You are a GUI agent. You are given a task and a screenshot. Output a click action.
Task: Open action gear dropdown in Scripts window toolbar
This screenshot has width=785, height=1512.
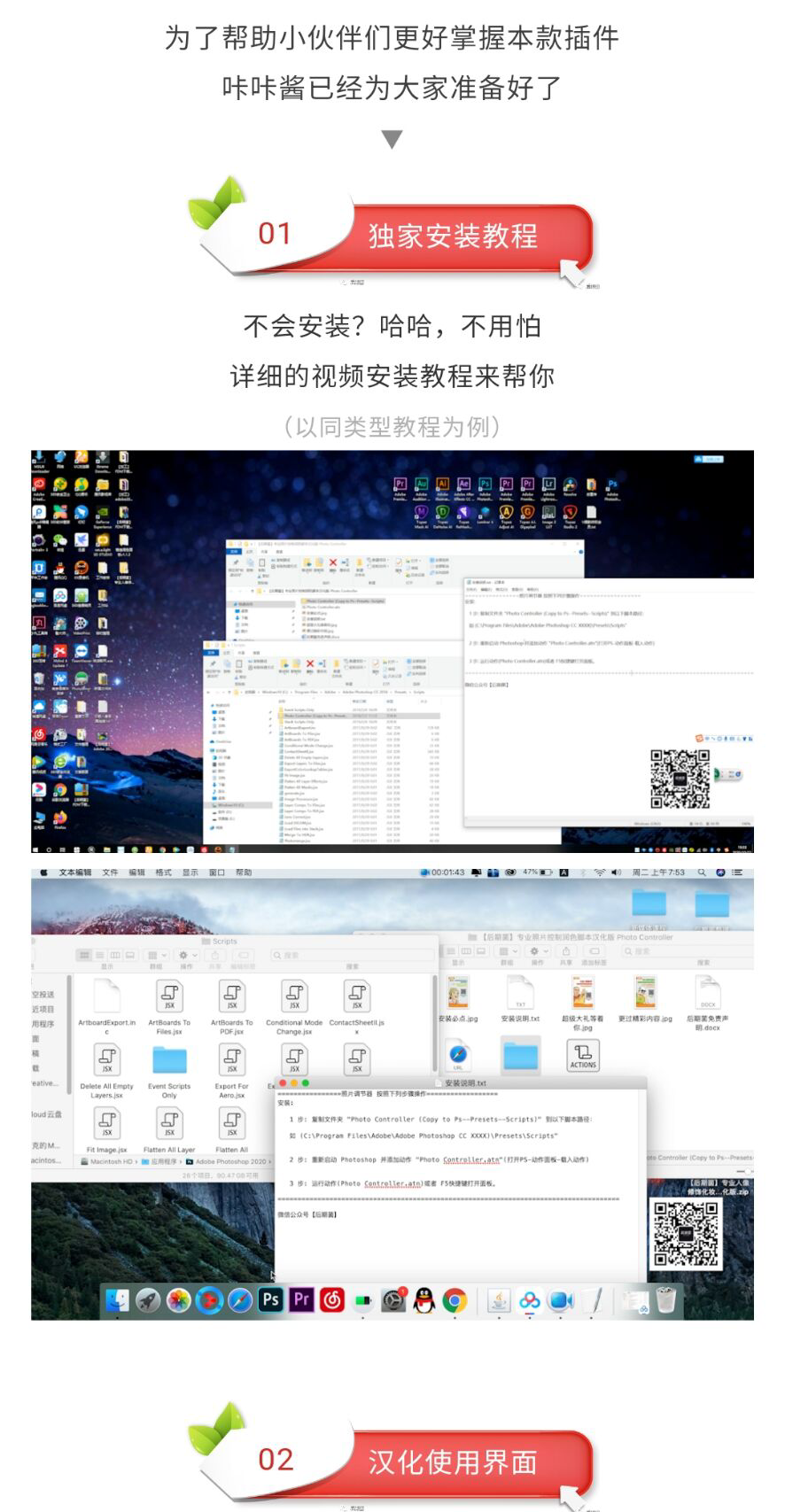(x=186, y=955)
